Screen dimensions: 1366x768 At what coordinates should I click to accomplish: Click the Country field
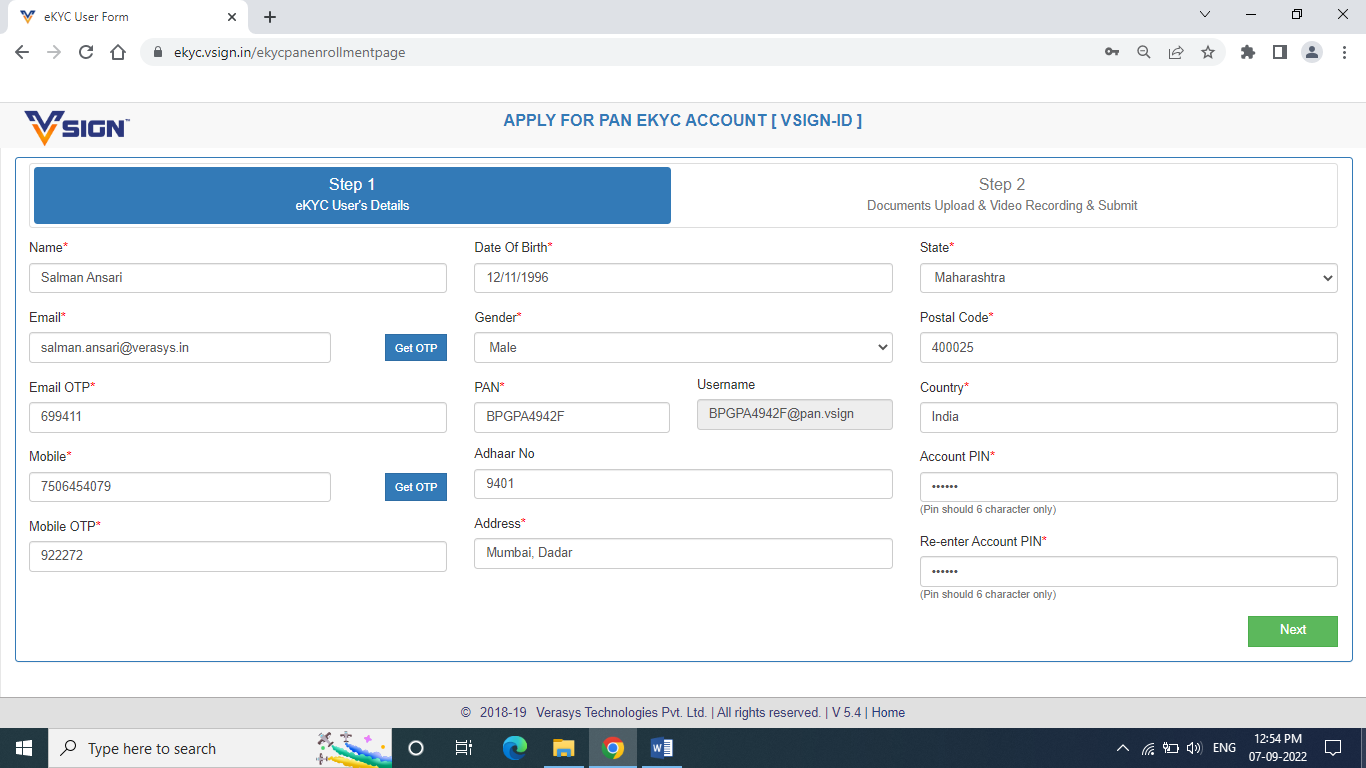pyautogui.click(x=1128, y=418)
